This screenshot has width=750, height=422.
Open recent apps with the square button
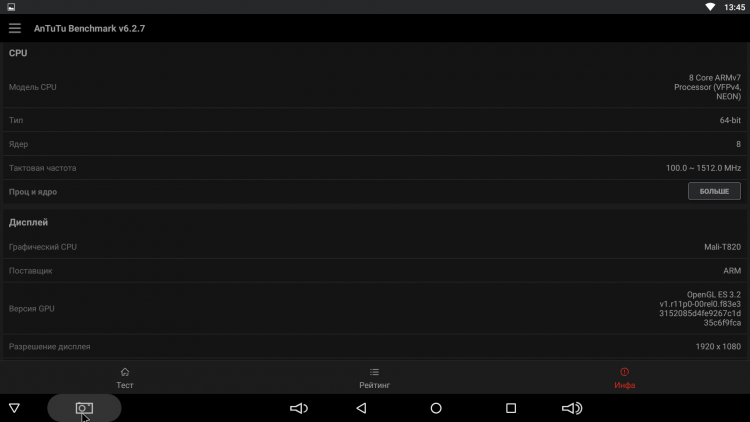click(x=511, y=408)
